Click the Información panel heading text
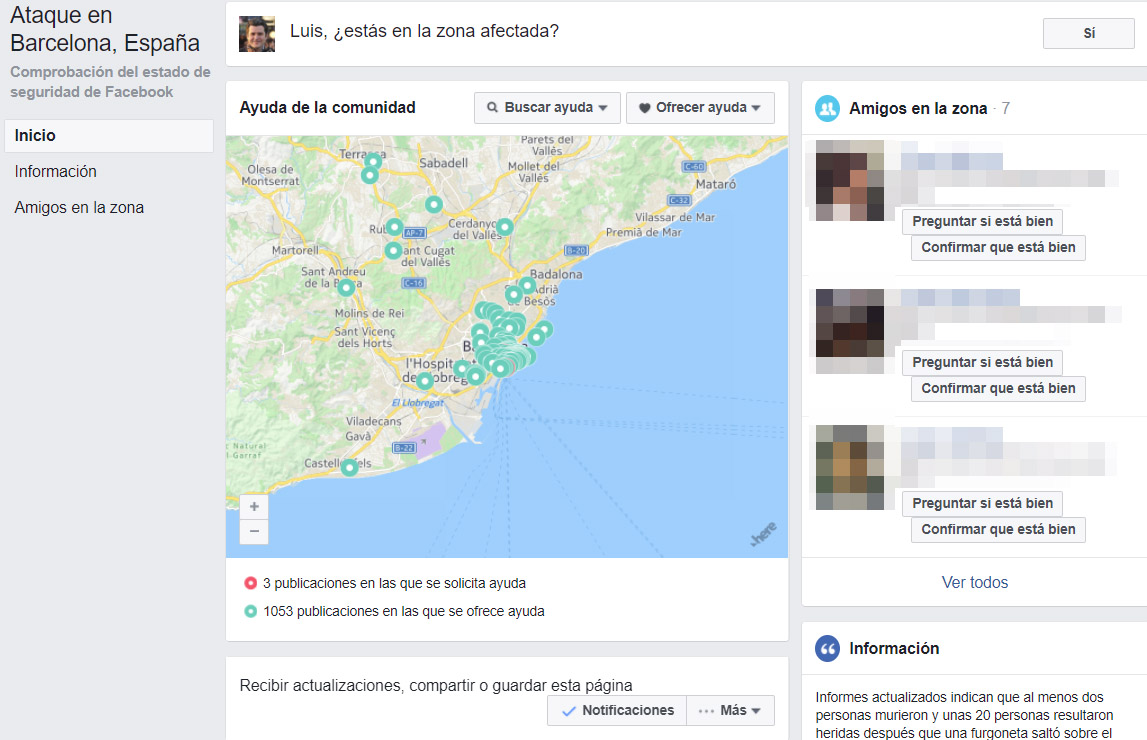The image size is (1147, 740). (894, 649)
